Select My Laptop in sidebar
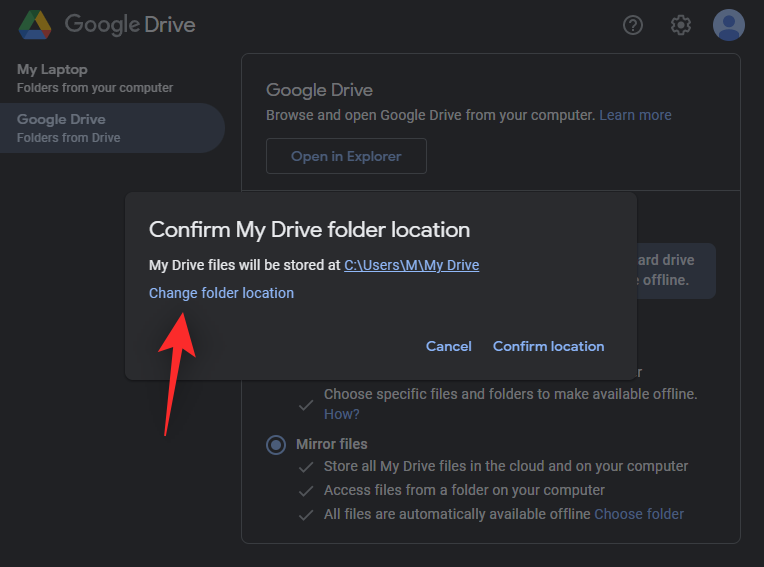The image size is (764, 567). coord(95,78)
